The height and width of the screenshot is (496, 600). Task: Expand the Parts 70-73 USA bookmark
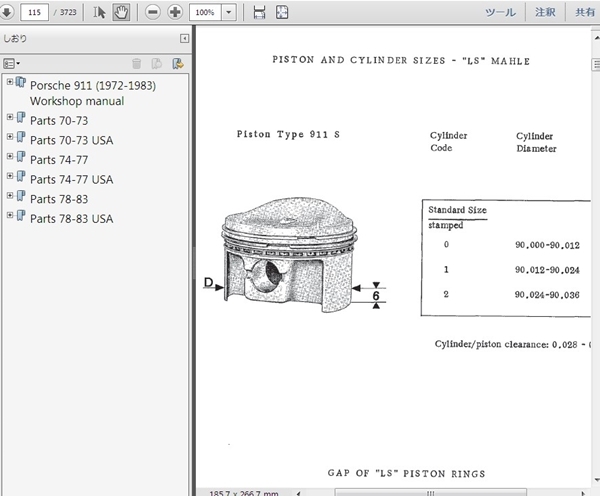(x=10, y=137)
